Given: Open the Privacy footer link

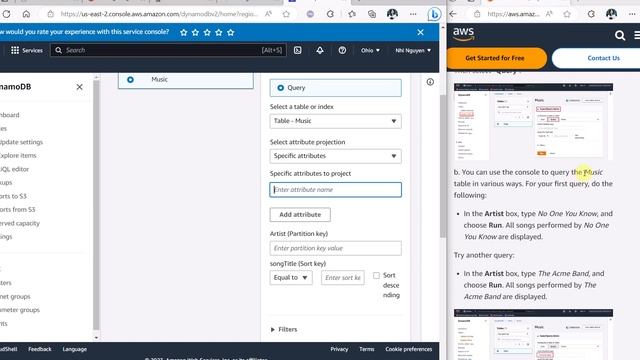Looking at the screenshot, I should pyautogui.click(x=339, y=349).
